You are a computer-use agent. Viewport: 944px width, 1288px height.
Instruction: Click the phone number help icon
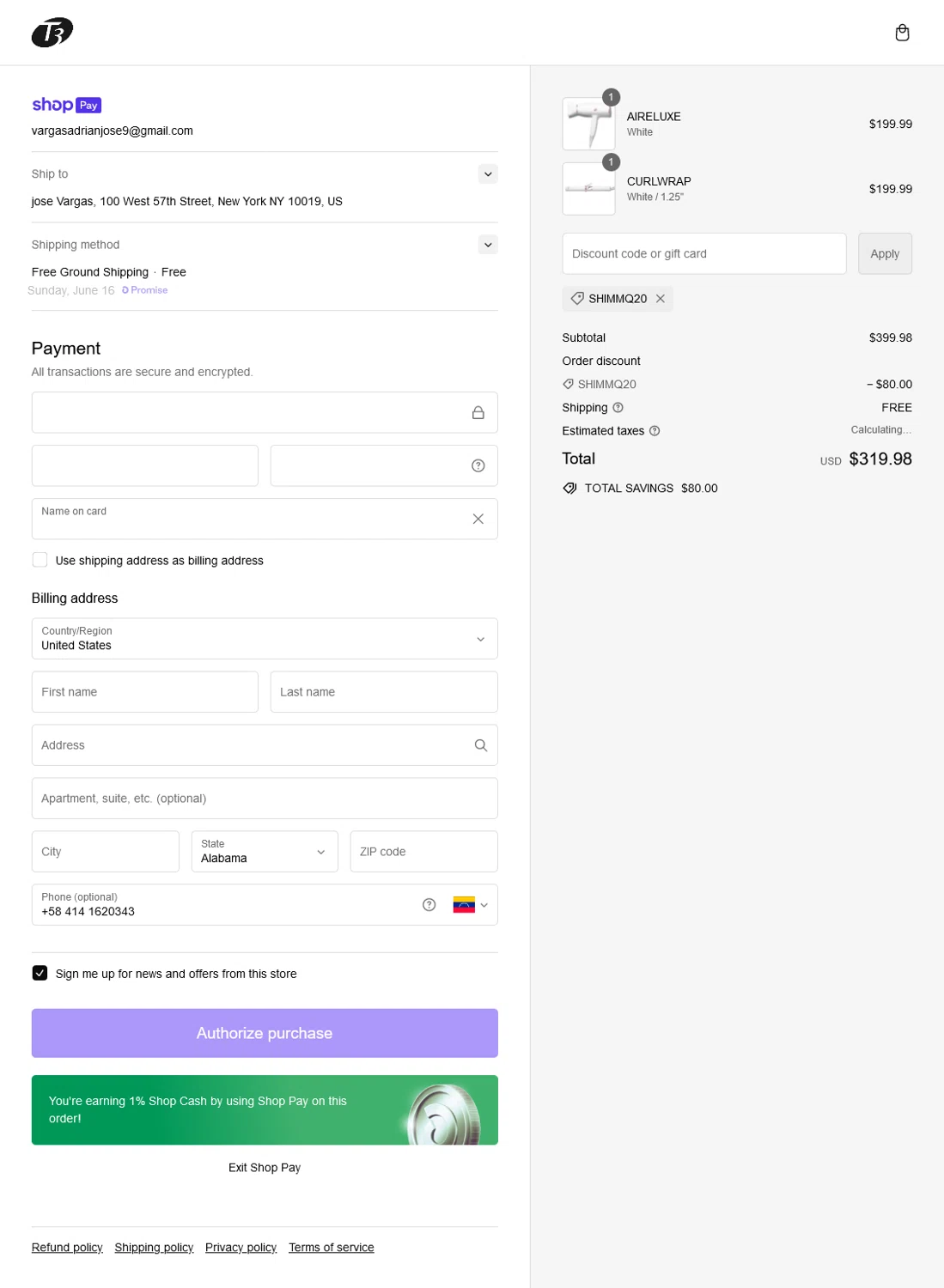[429, 905]
